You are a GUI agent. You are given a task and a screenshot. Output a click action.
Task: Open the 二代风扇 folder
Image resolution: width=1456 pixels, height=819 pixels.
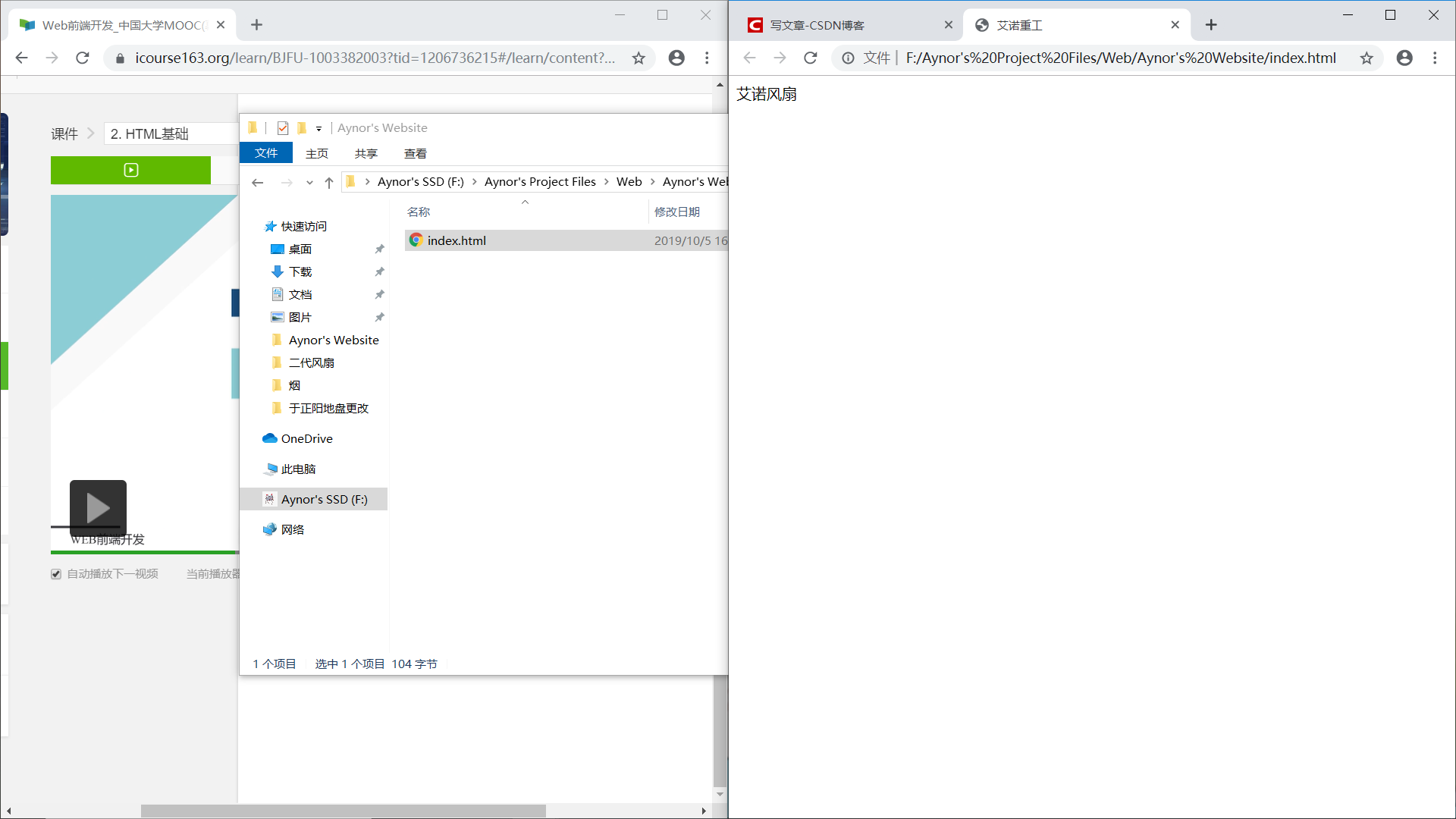(311, 363)
